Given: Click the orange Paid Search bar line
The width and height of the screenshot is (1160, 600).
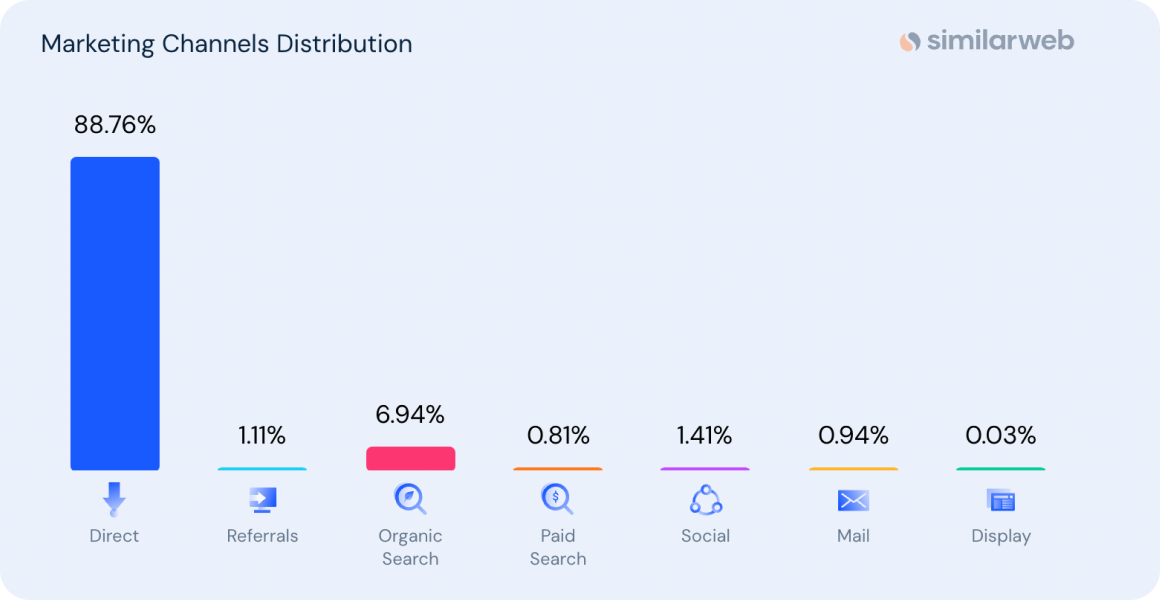Looking at the screenshot, I should 557,468.
